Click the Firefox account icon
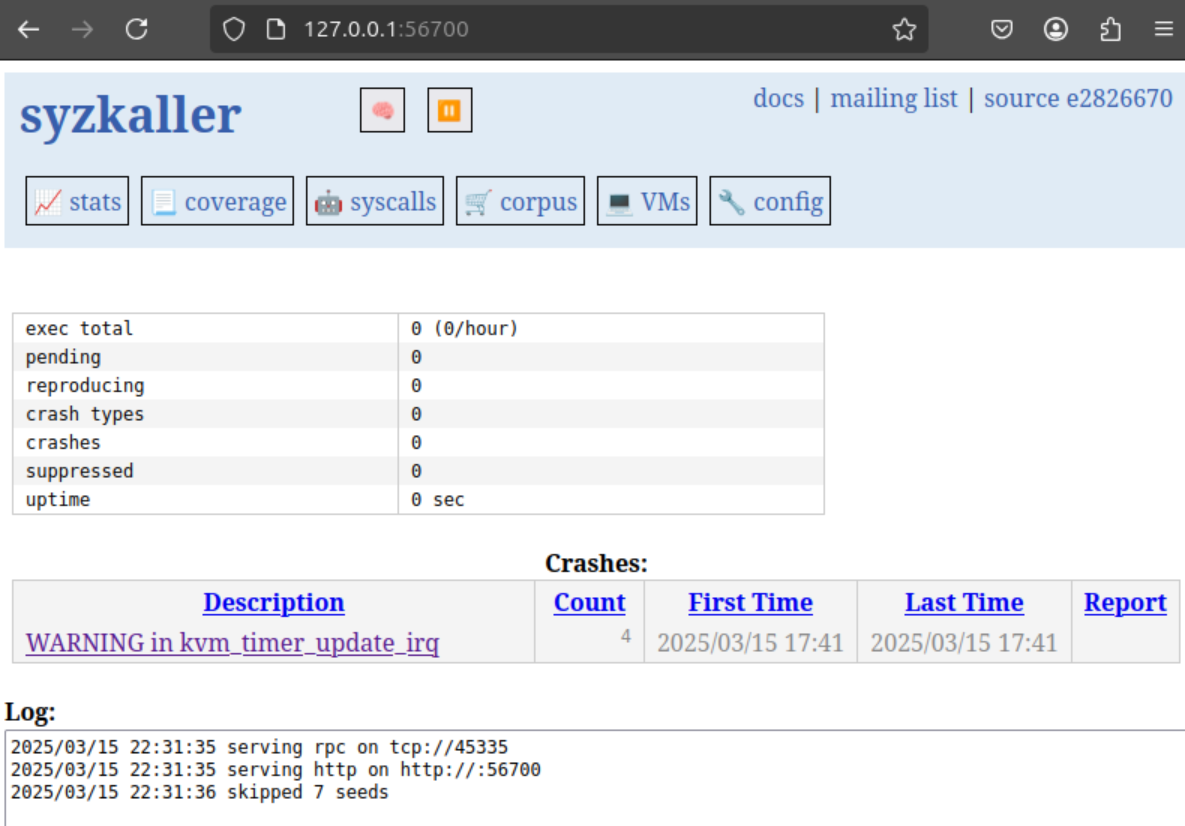 pos(1056,29)
